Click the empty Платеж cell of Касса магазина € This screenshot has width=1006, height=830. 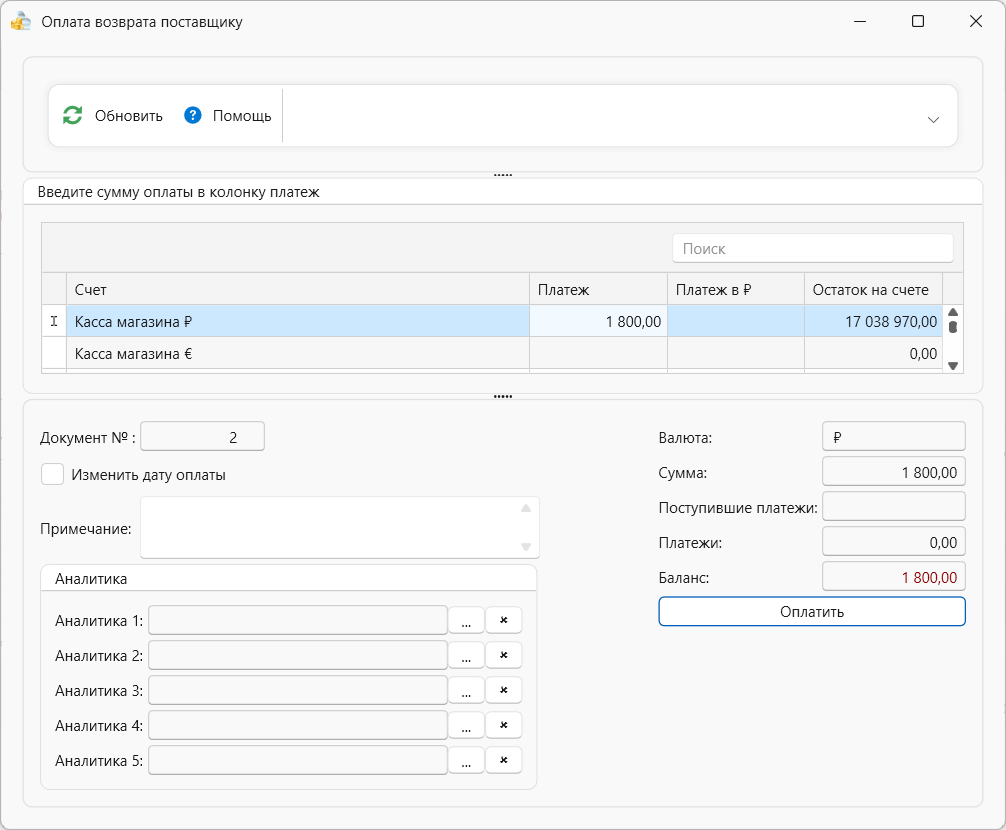coord(598,353)
